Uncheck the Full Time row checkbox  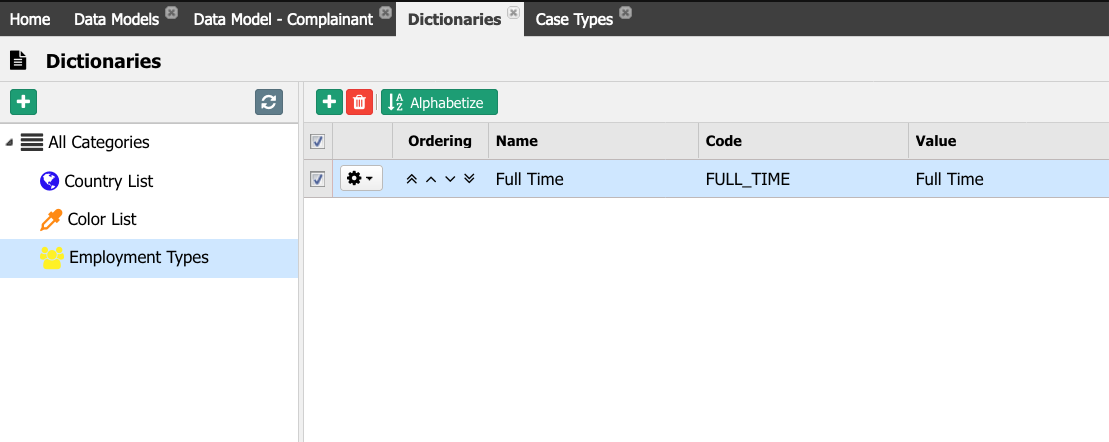318,180
